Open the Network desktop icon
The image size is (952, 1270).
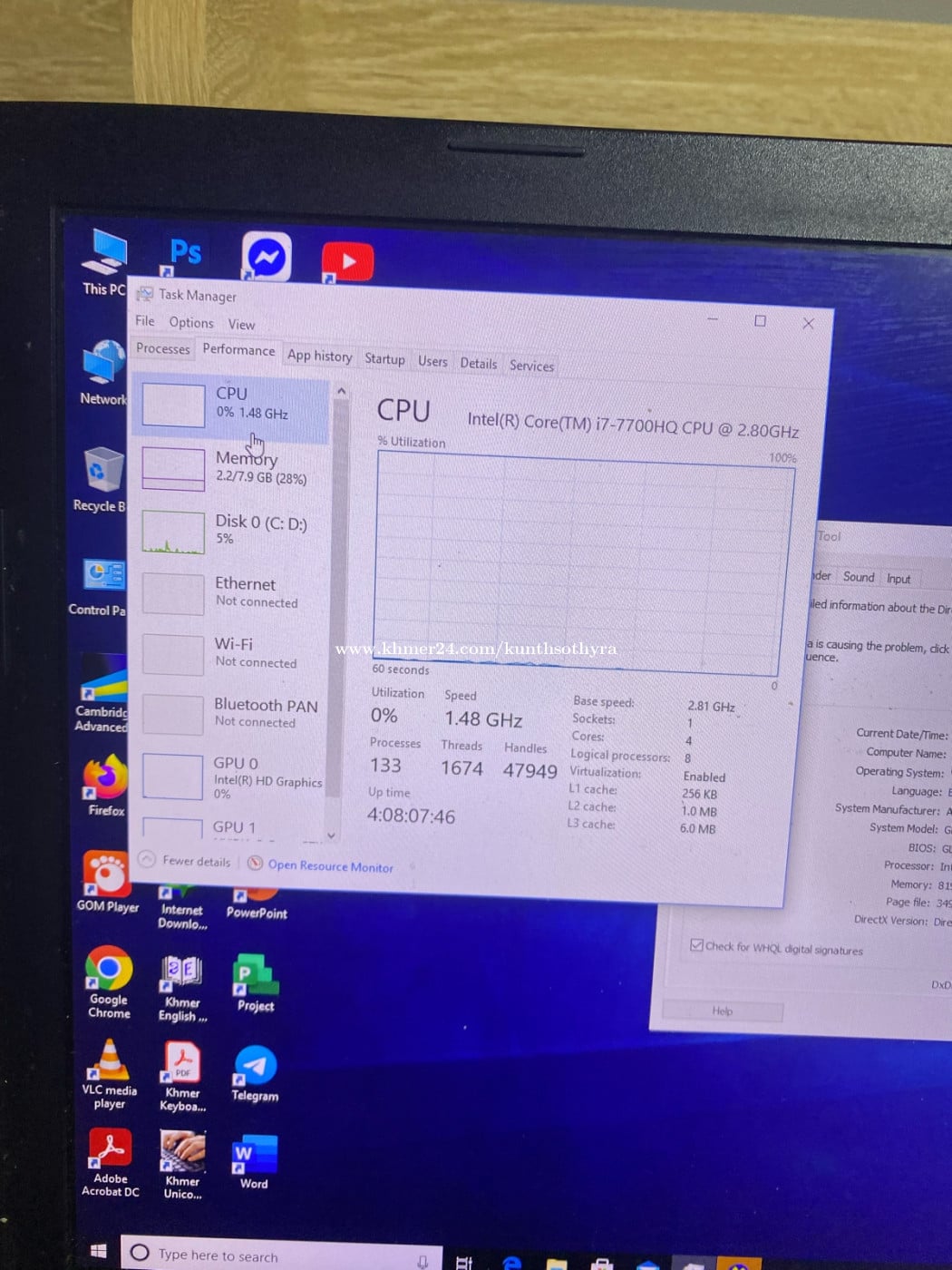103,373
